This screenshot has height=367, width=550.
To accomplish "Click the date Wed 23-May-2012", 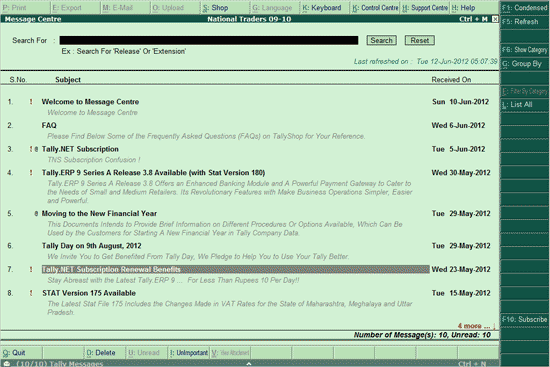I will coord(461,269).
